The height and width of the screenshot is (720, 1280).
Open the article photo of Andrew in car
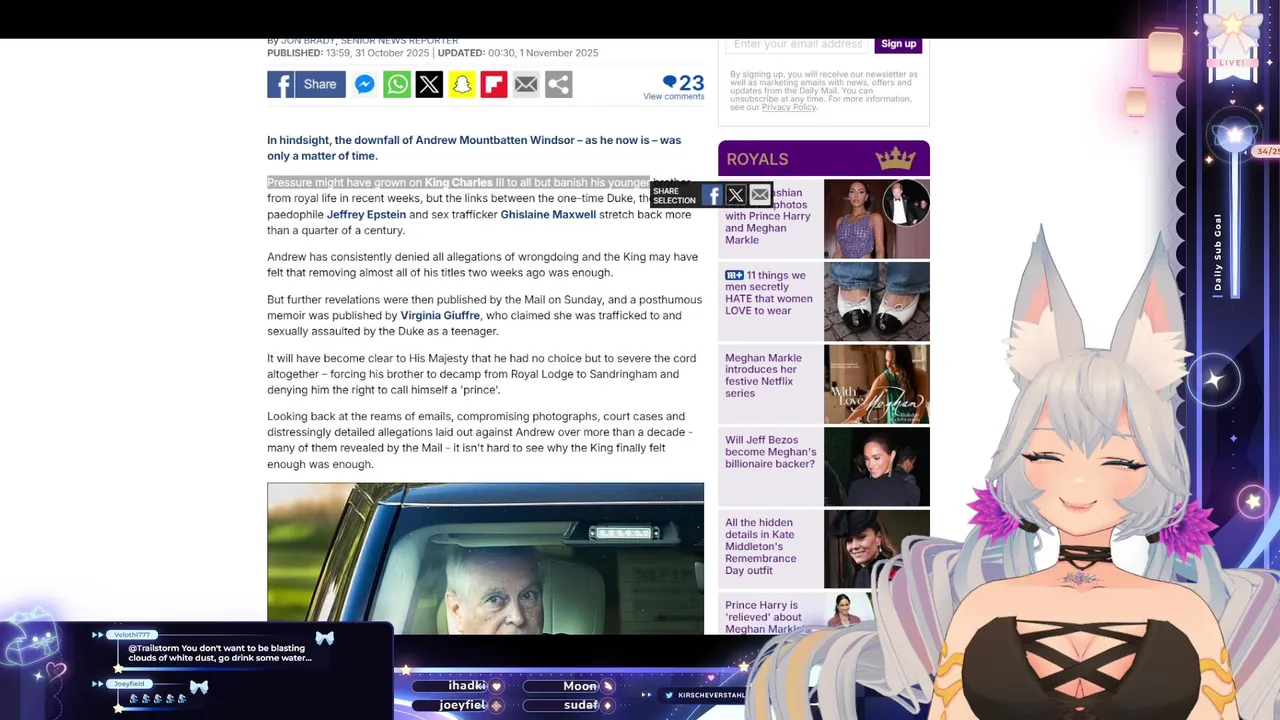click(485, 558)
